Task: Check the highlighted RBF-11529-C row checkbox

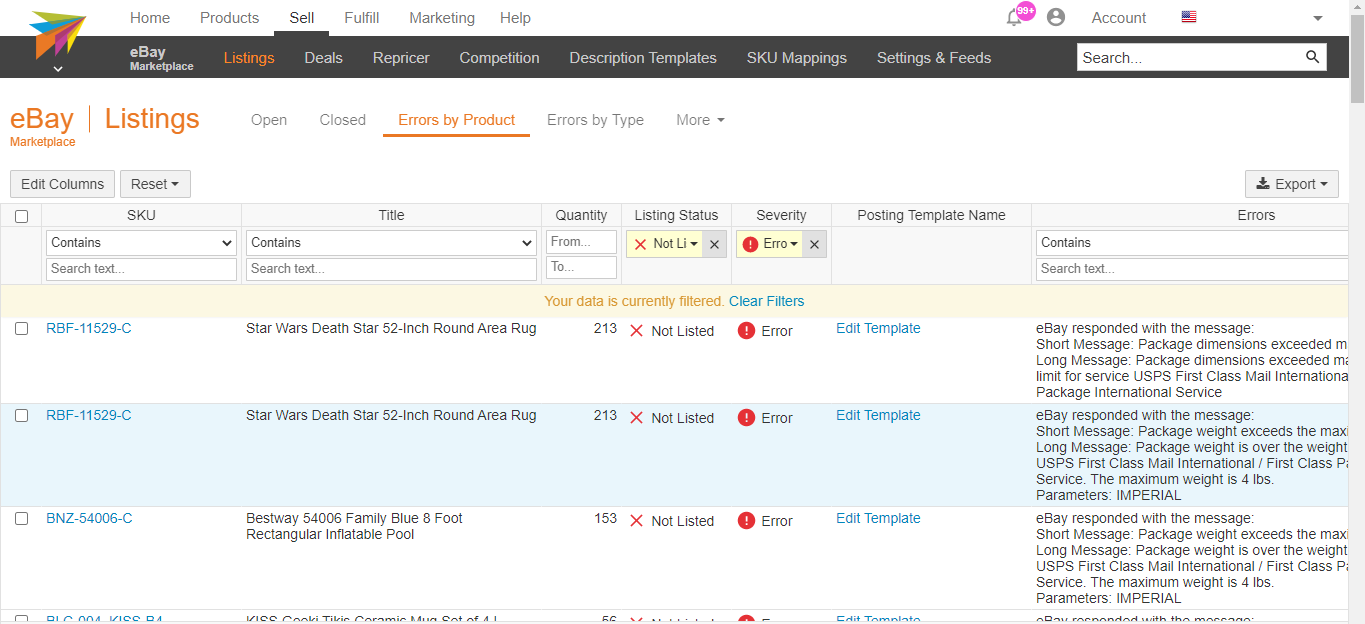Action: coord(21,415)
